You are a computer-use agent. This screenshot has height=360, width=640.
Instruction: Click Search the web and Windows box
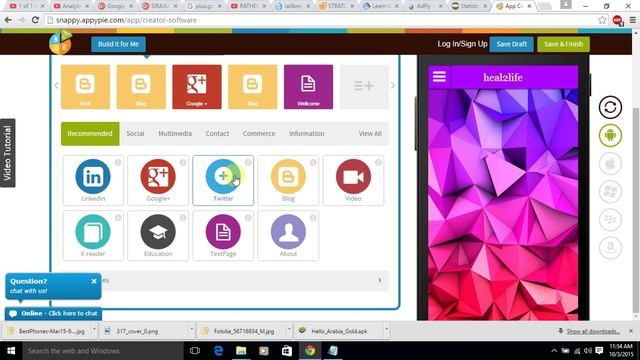click(103, 351)
